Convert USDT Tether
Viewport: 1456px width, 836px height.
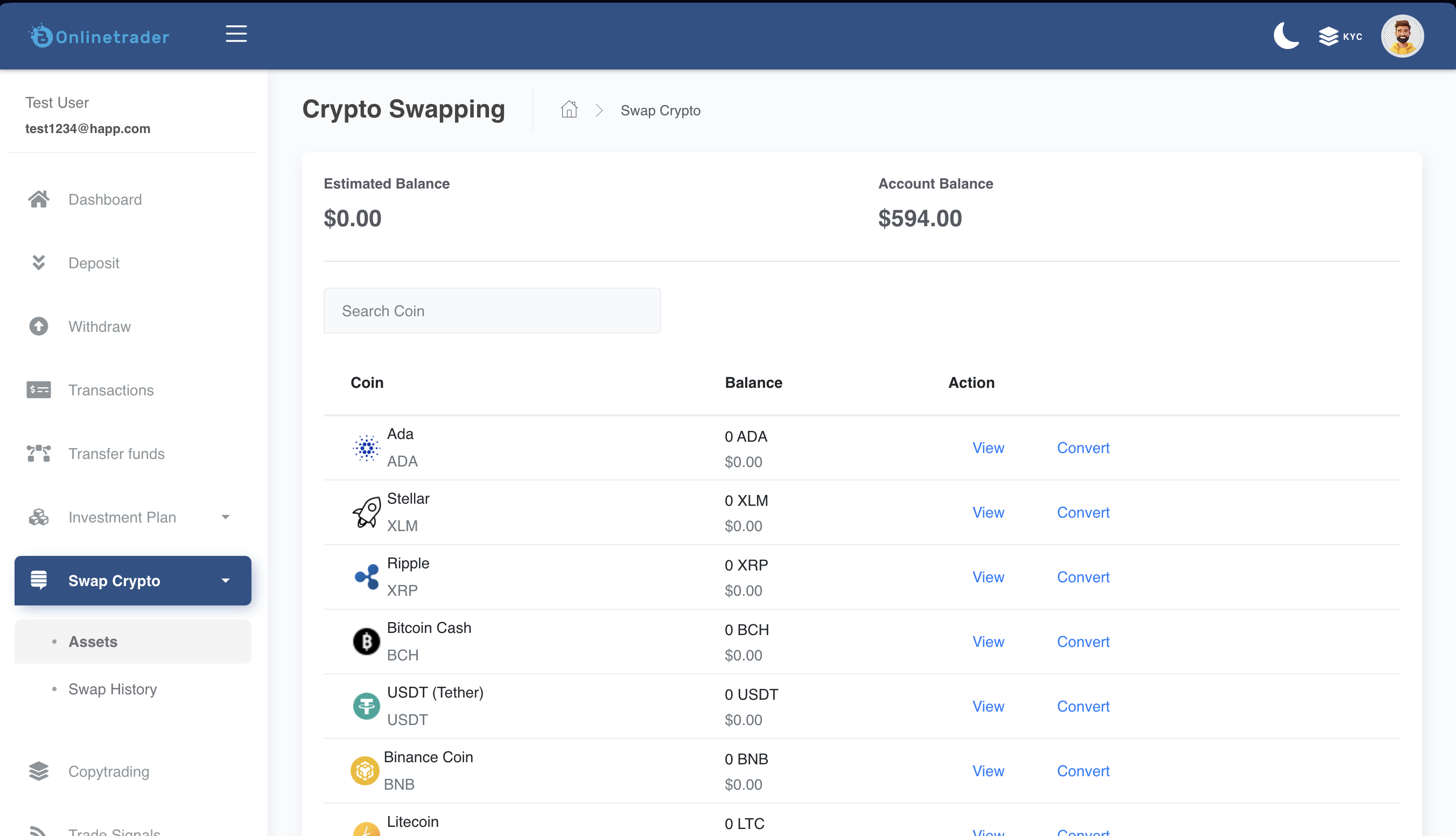pos(1083,706)
